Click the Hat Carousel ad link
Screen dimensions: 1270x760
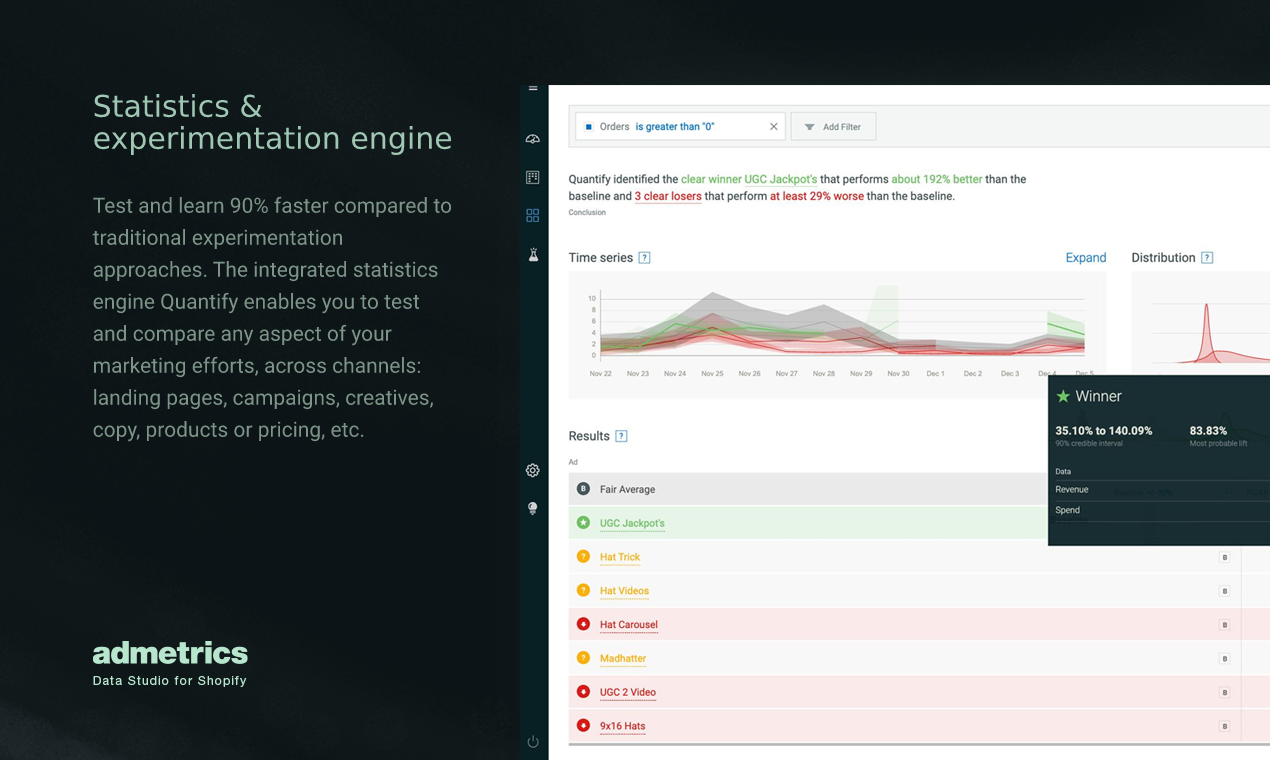click(x=628, y=625)
